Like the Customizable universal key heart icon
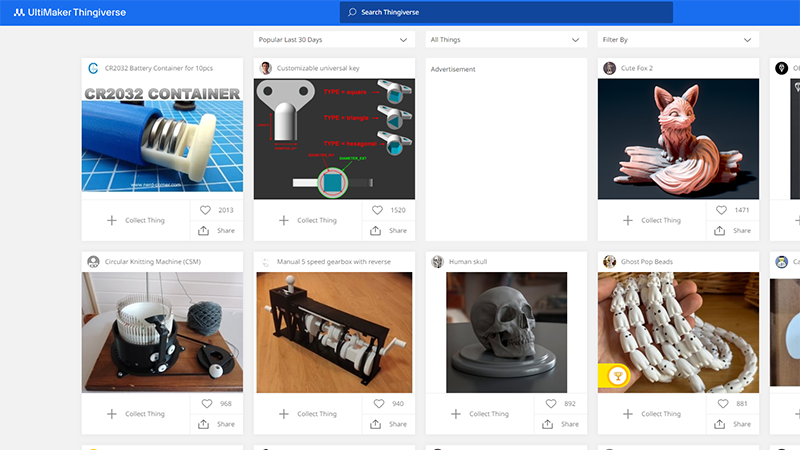 click(377, 210)
